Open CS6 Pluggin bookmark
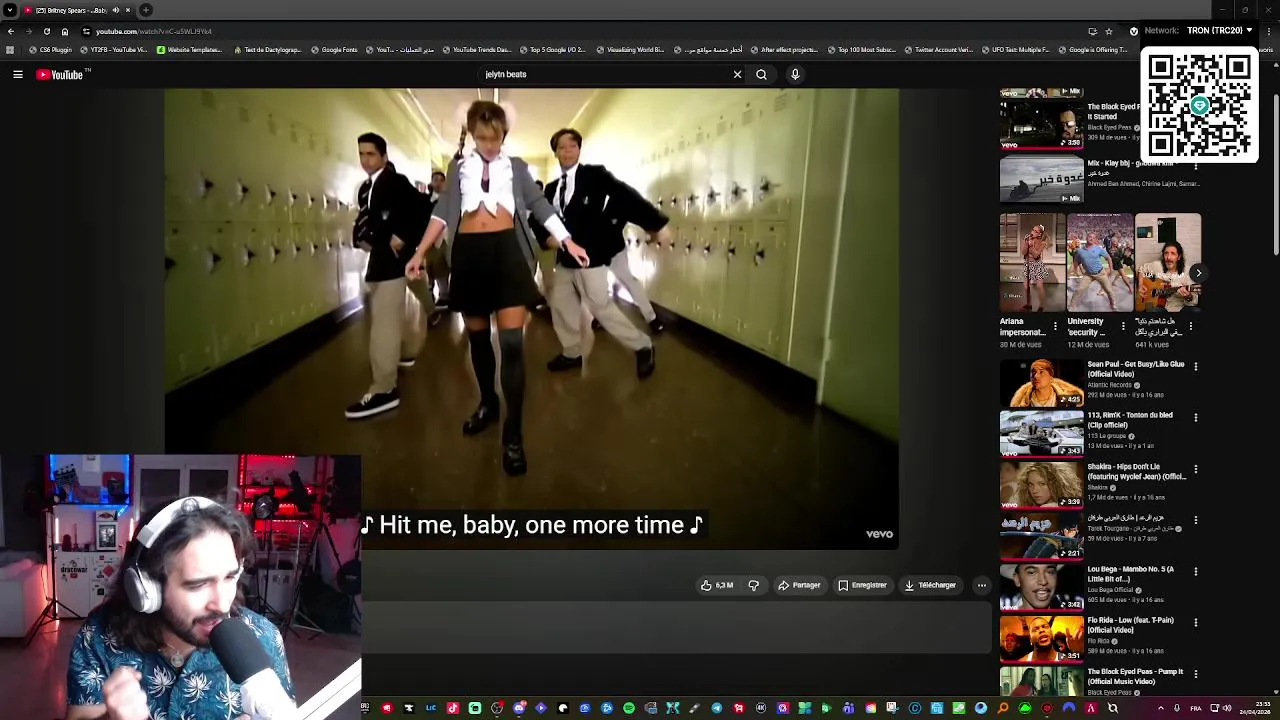Viewport: 1280px width, 720px height. [52, 49]
